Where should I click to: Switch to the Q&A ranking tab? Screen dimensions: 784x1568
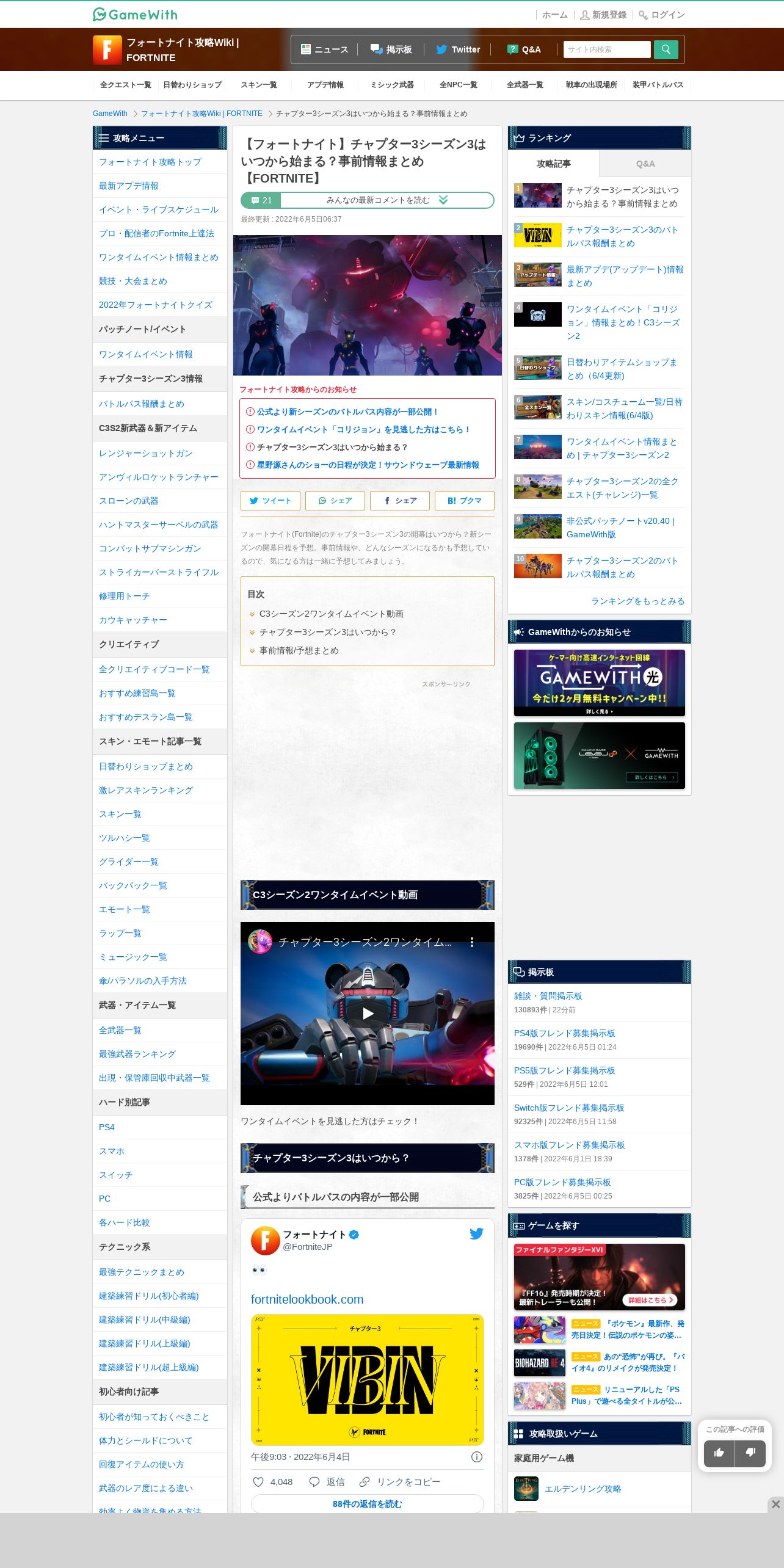[x=645, y=164]
